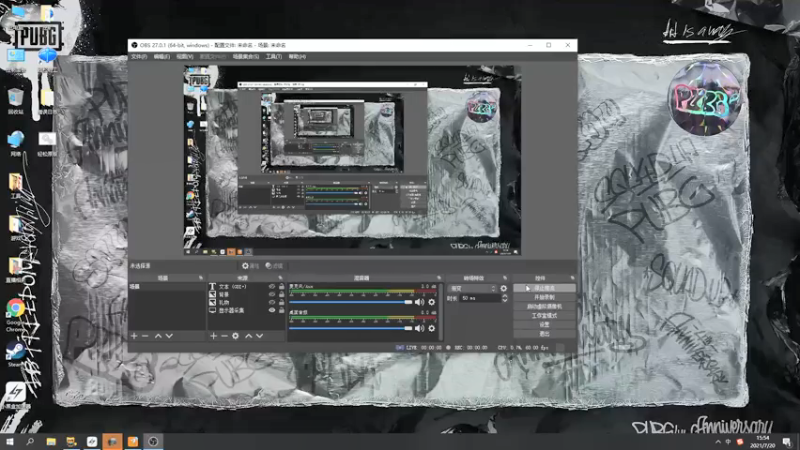This screenshot has width=800, height=450.
Task: Pop out the scenes dock panel
Action: pos(201,278)
